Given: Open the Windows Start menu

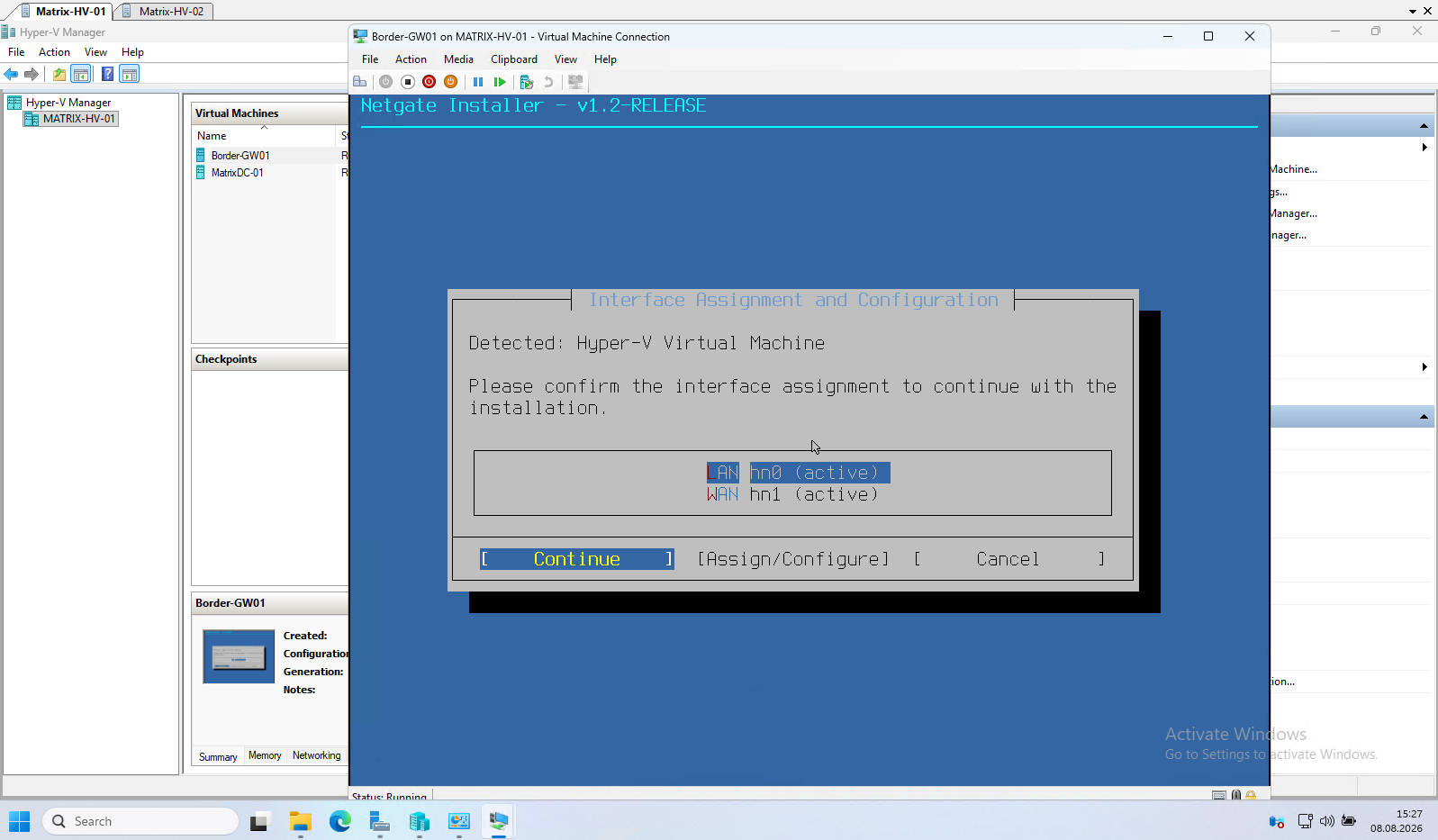Looking at the screenshot, I should (20, 821).
